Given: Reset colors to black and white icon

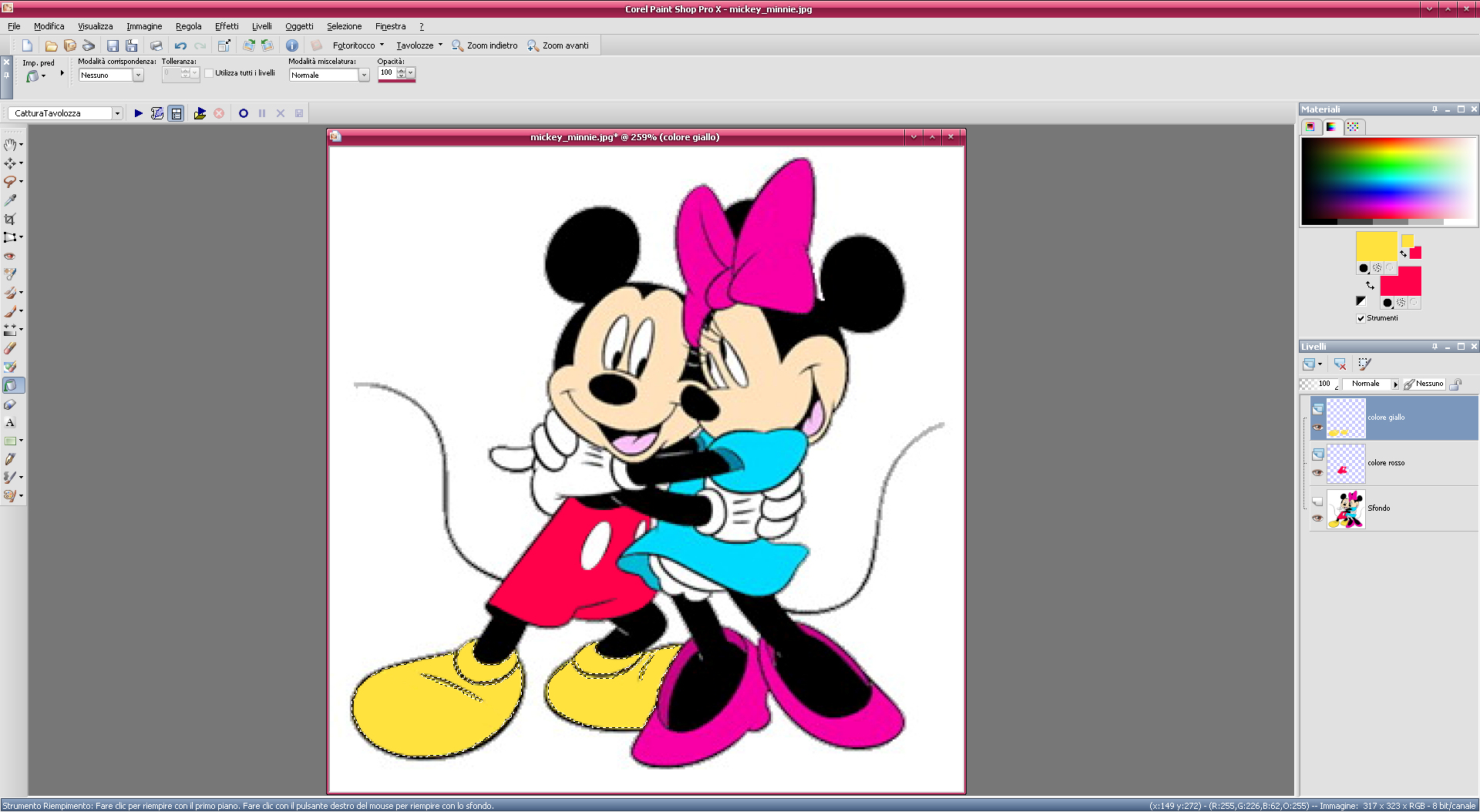Looking at the screenshot, I should [1361, 301].
